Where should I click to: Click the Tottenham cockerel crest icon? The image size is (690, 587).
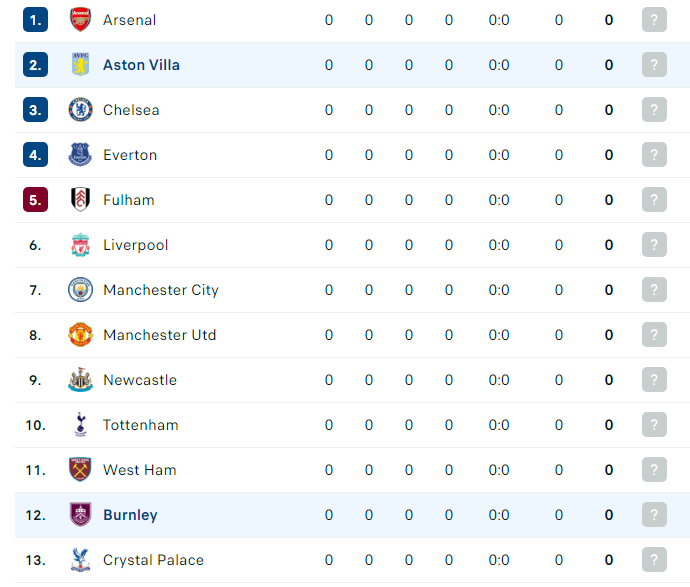click(81, 425)
